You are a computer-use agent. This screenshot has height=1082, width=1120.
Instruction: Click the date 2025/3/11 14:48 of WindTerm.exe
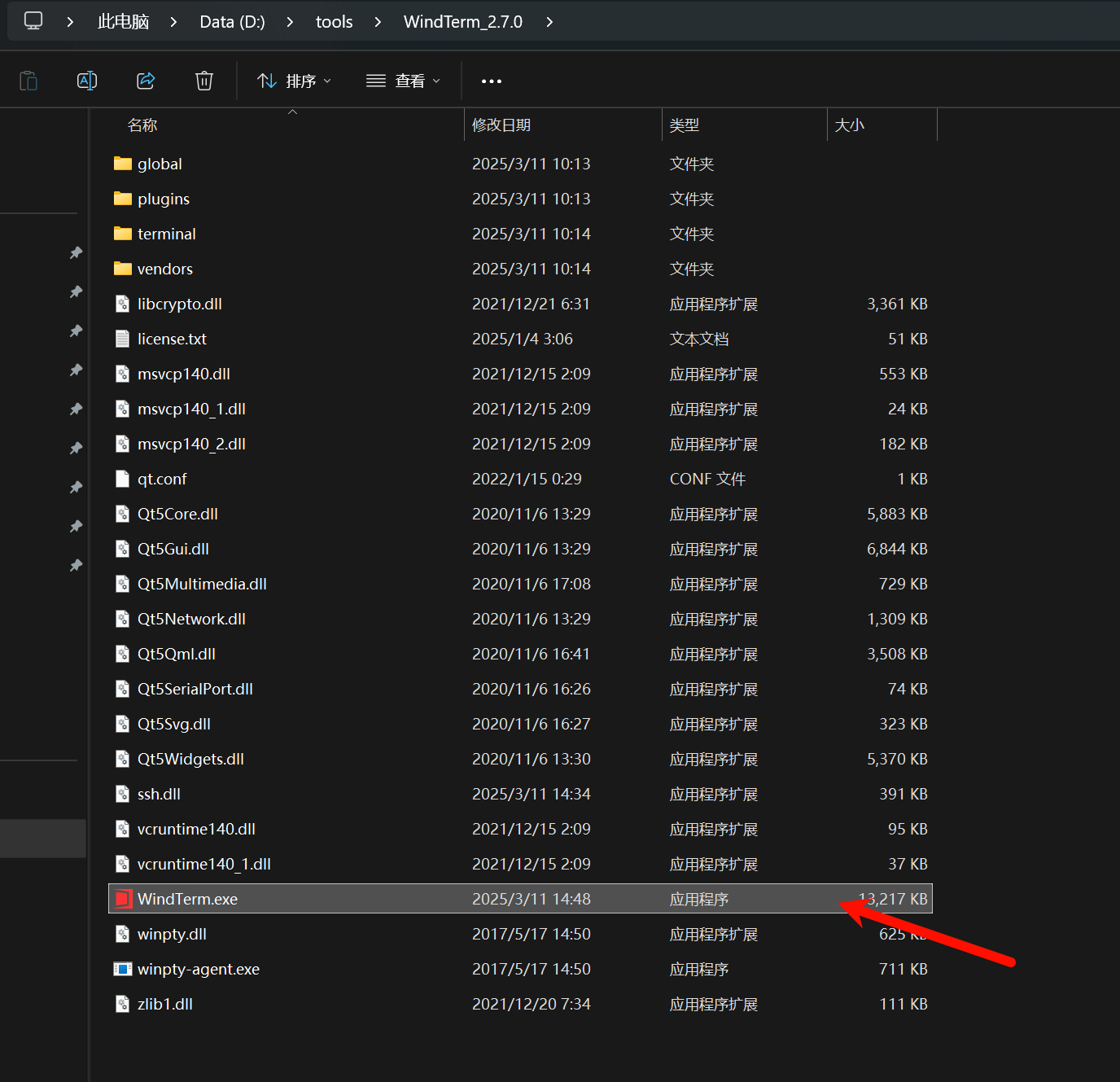(x=532, y=899)
